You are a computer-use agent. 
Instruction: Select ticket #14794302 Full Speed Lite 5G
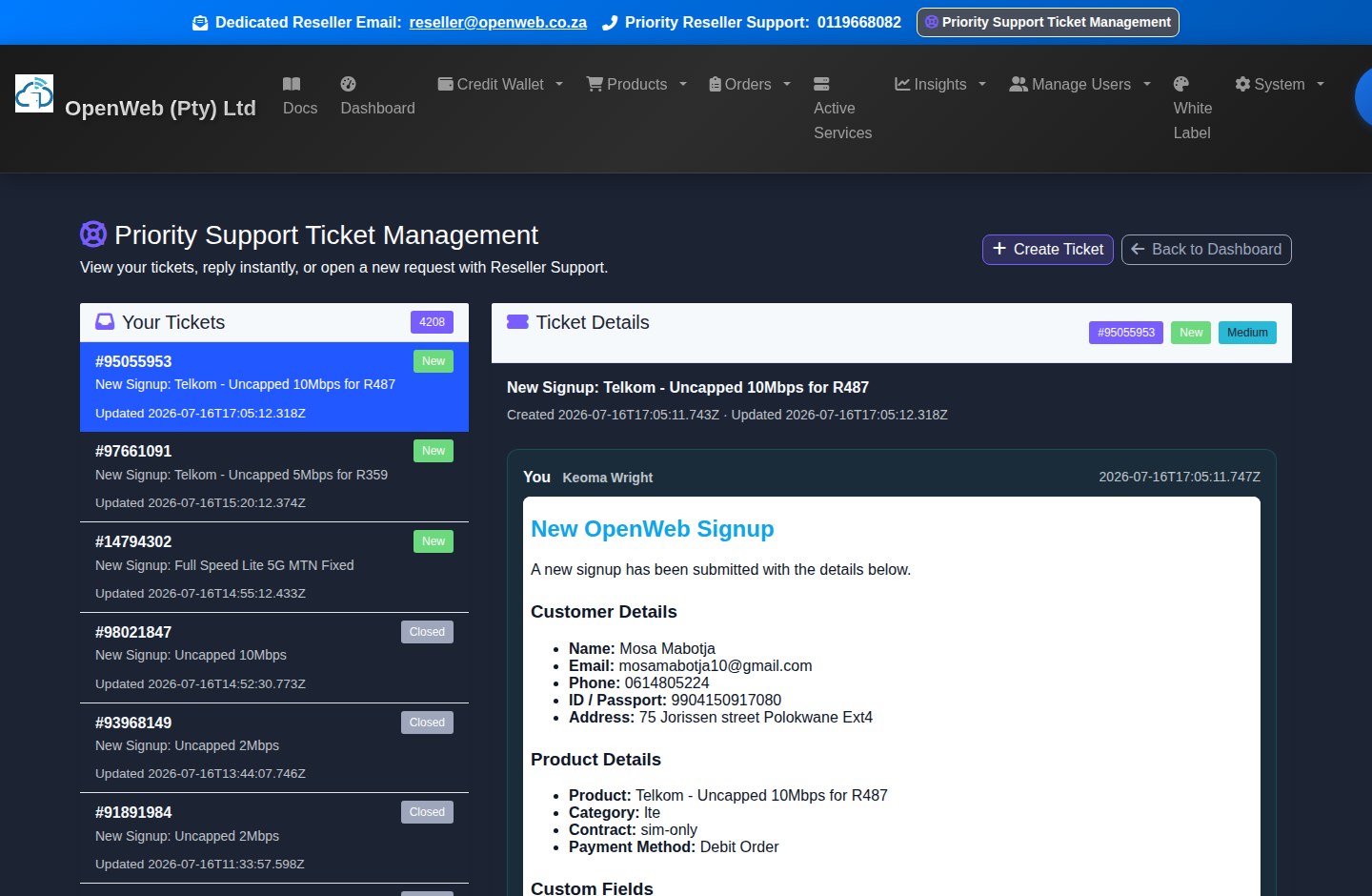274,567
